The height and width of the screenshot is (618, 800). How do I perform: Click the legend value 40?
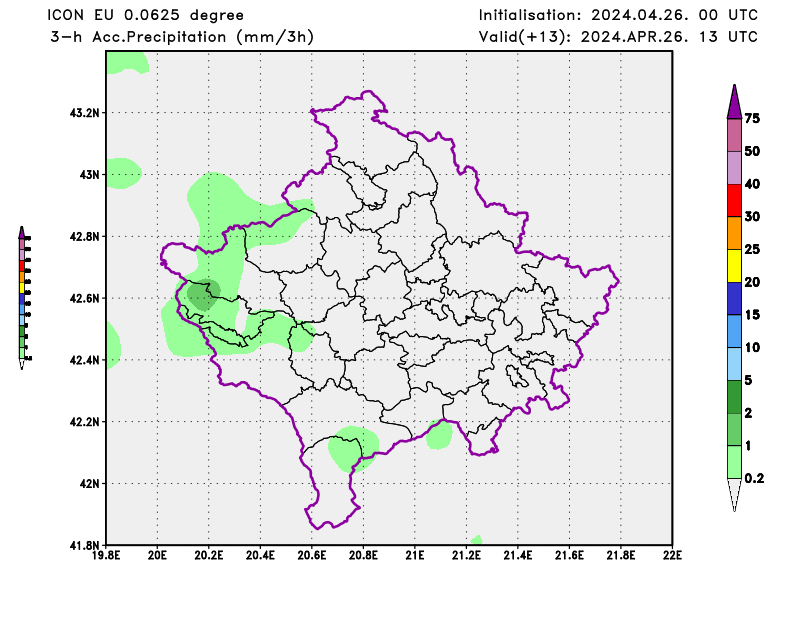752,184
